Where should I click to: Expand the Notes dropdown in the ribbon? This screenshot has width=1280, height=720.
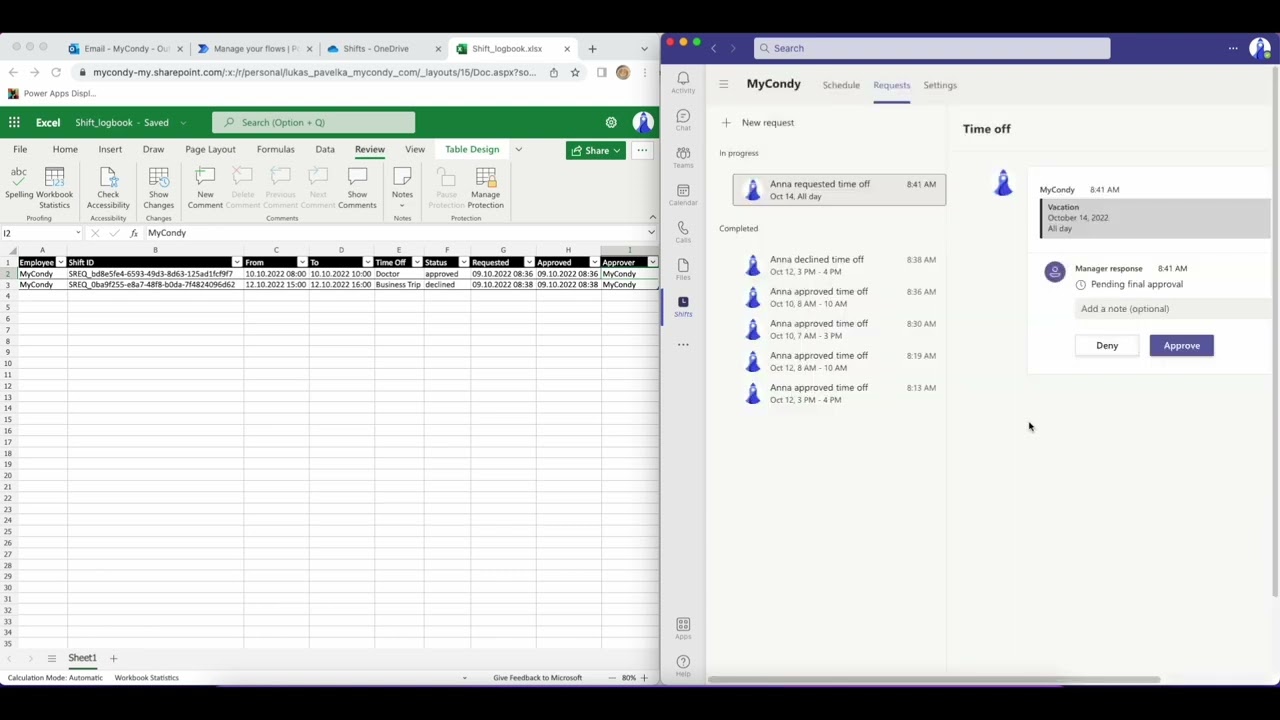pos(402,205)
